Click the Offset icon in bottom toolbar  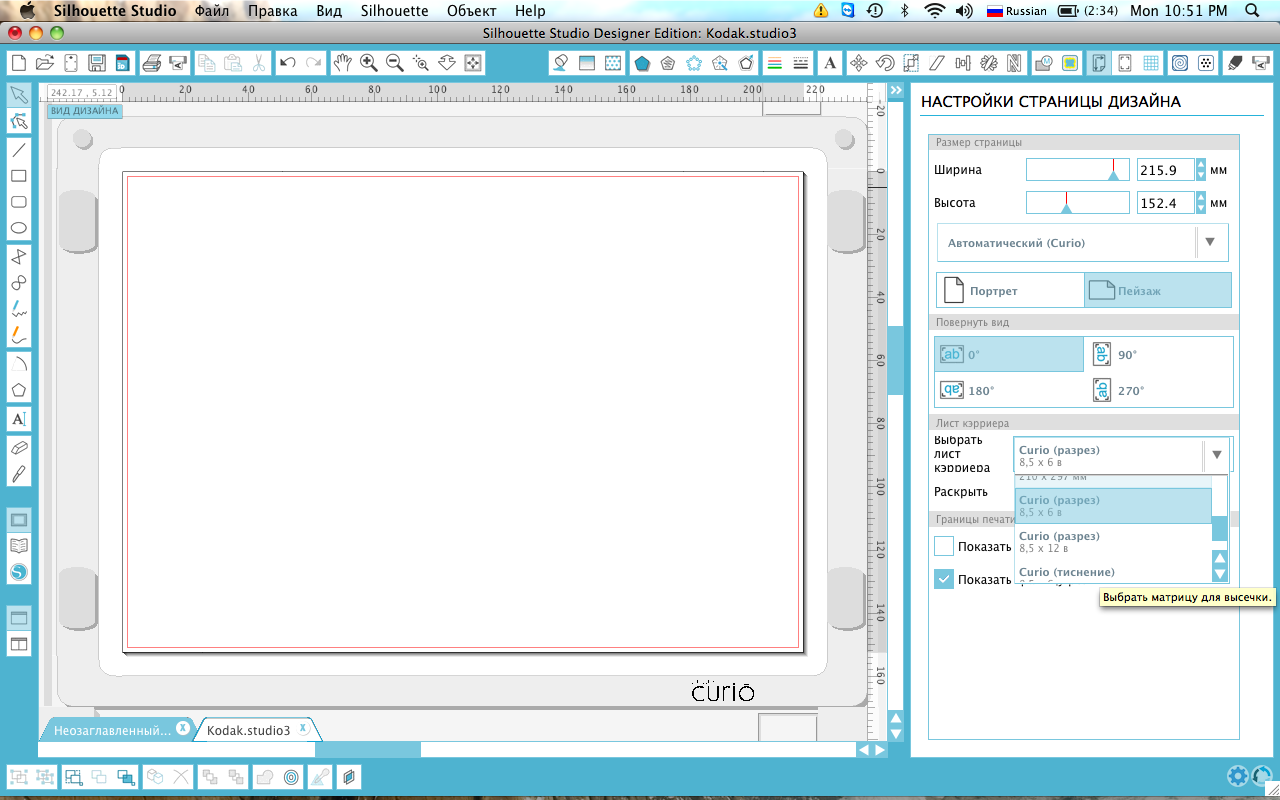click(291, 776)
